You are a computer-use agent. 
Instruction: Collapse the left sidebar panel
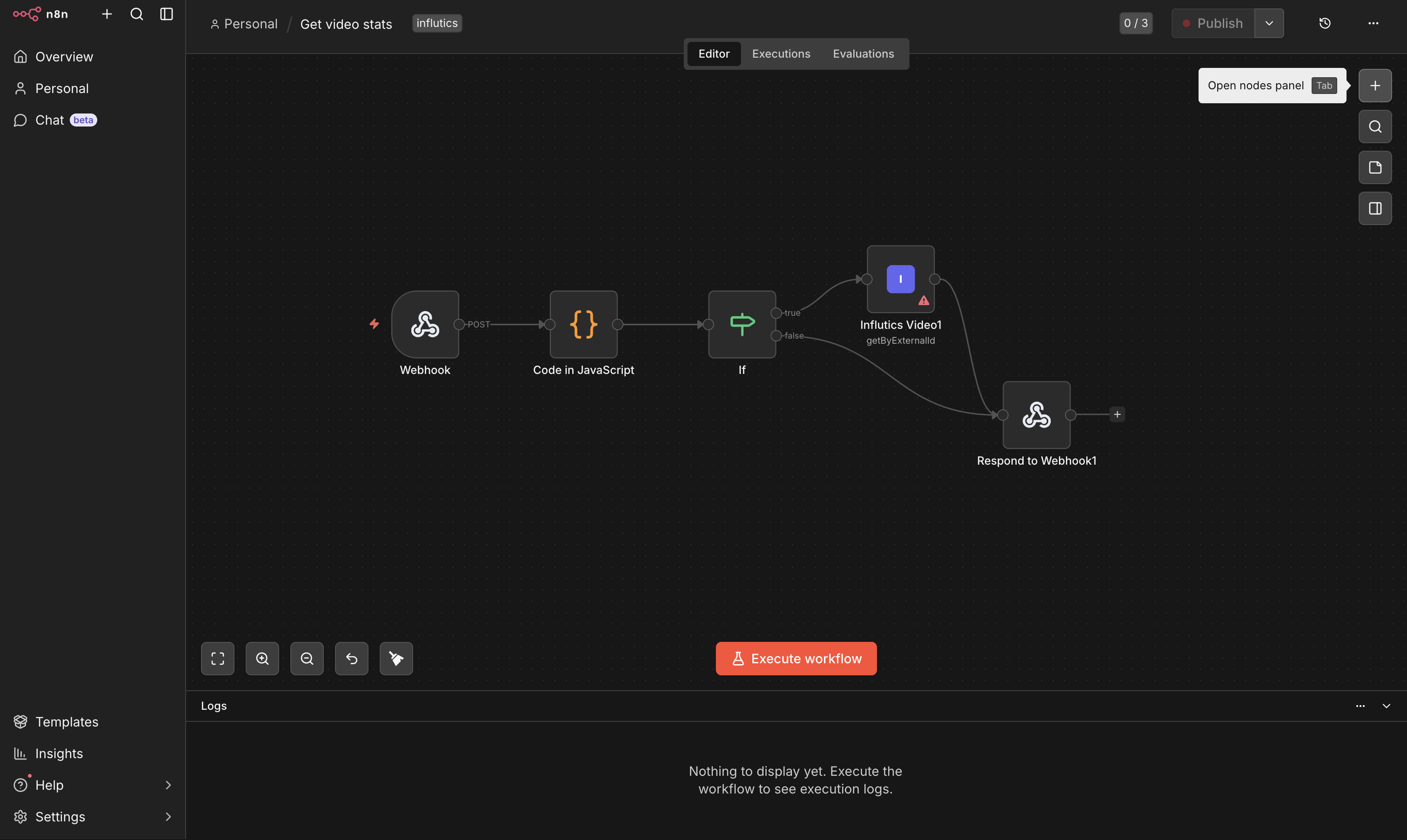point(167,14)
